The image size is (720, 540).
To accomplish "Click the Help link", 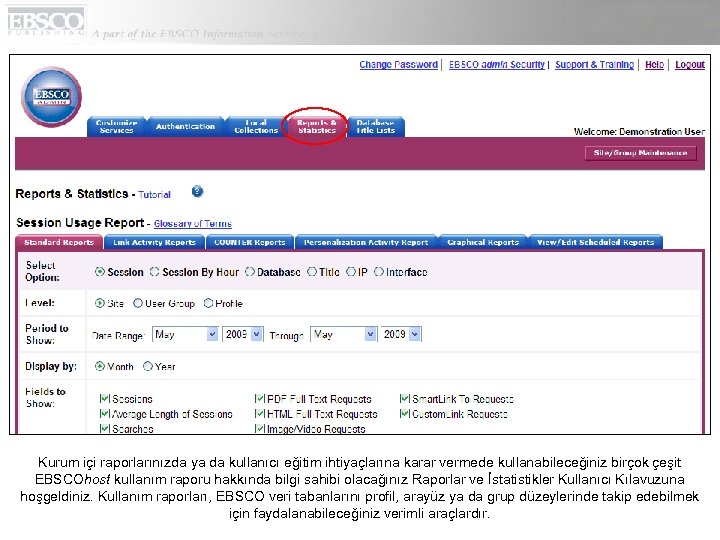I will tap(654, 65).
